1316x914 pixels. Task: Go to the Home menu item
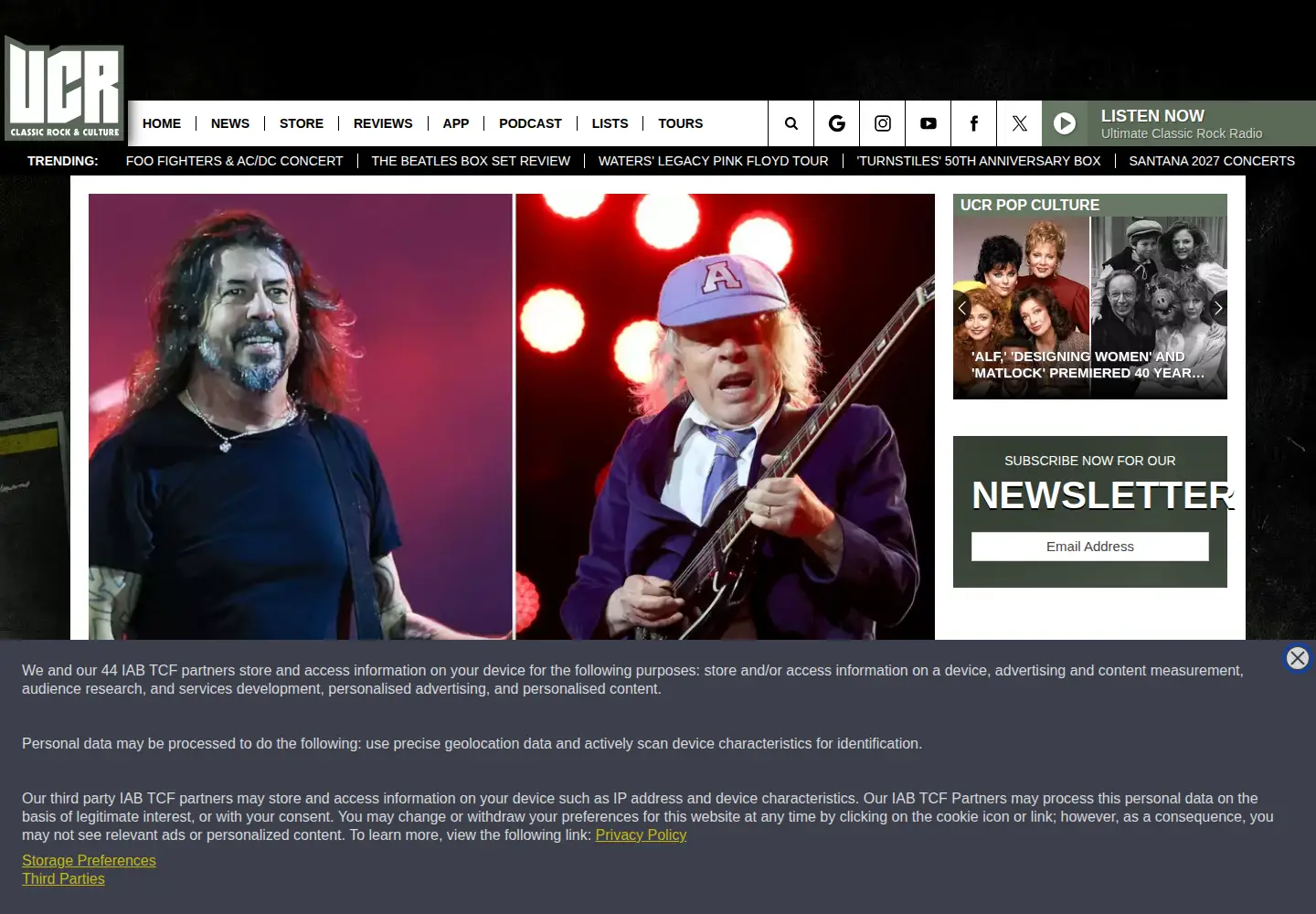pyautogui.click(x=162, y=123)
